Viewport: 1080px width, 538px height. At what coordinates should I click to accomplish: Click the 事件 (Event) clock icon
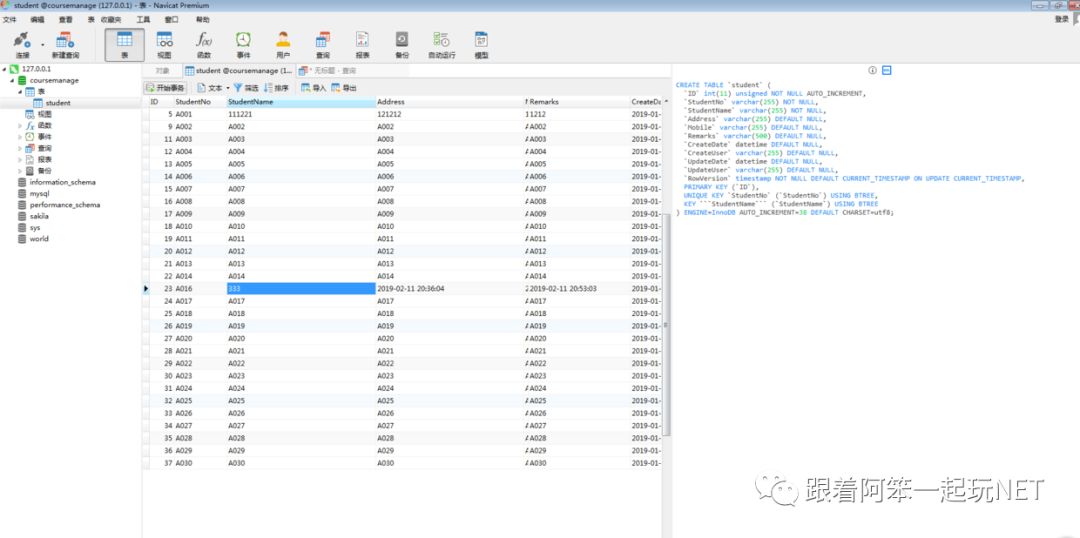coord(243,43)
